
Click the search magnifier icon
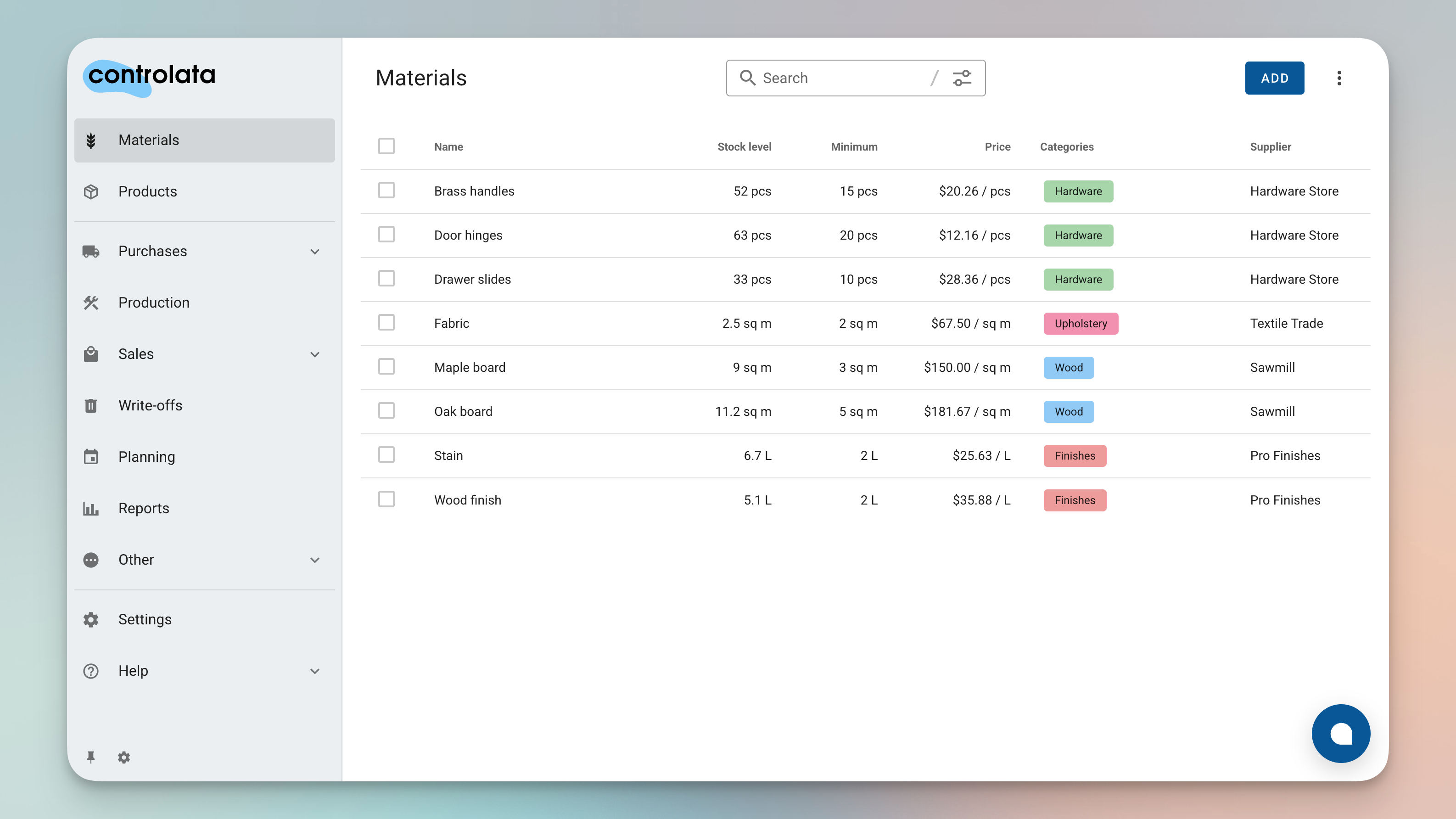pyautogui.click(x=748, y=78)
